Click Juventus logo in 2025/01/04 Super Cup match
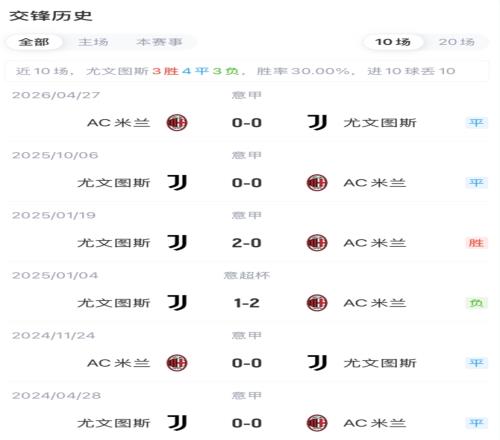 tap(177, 302)
